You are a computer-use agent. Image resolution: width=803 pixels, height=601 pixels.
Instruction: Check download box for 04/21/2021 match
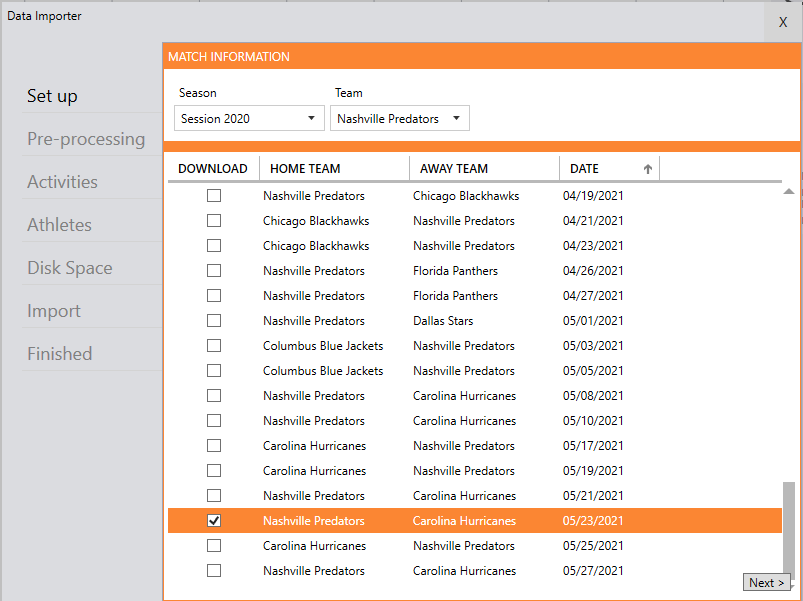pos(214,221)
